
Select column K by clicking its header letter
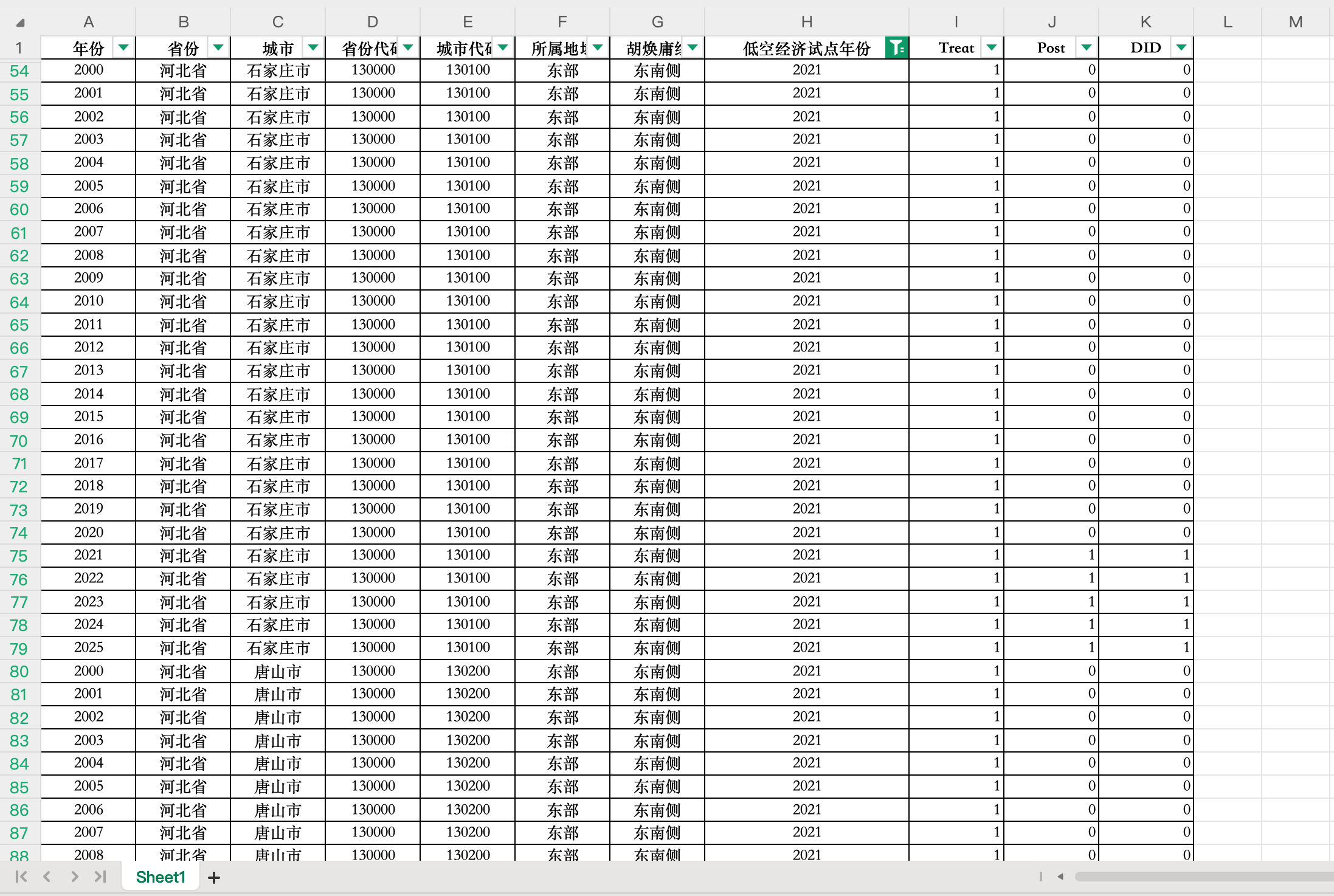(x=1146, y=21)
